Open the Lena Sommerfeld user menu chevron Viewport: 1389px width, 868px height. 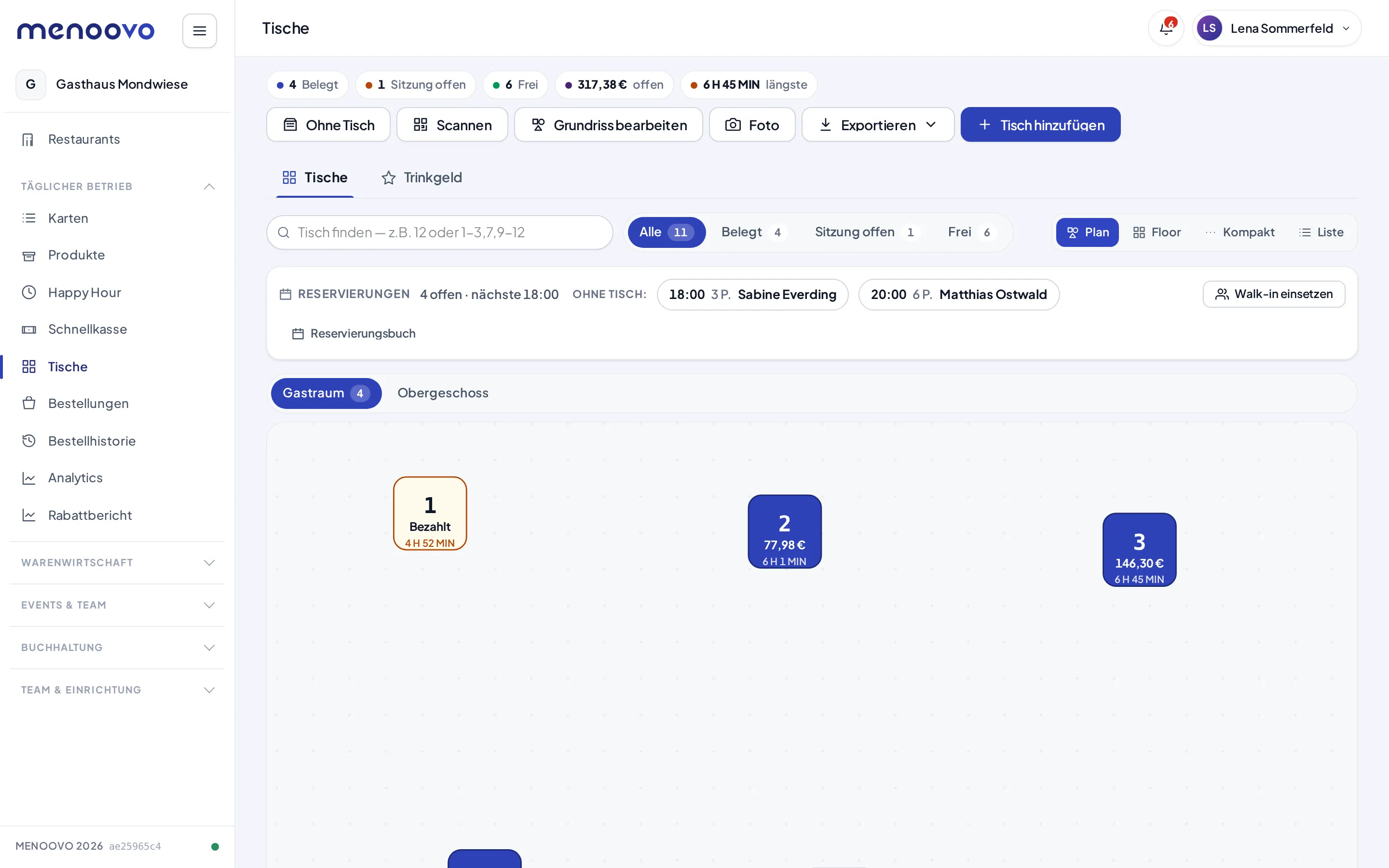(x=1346, y=29)
